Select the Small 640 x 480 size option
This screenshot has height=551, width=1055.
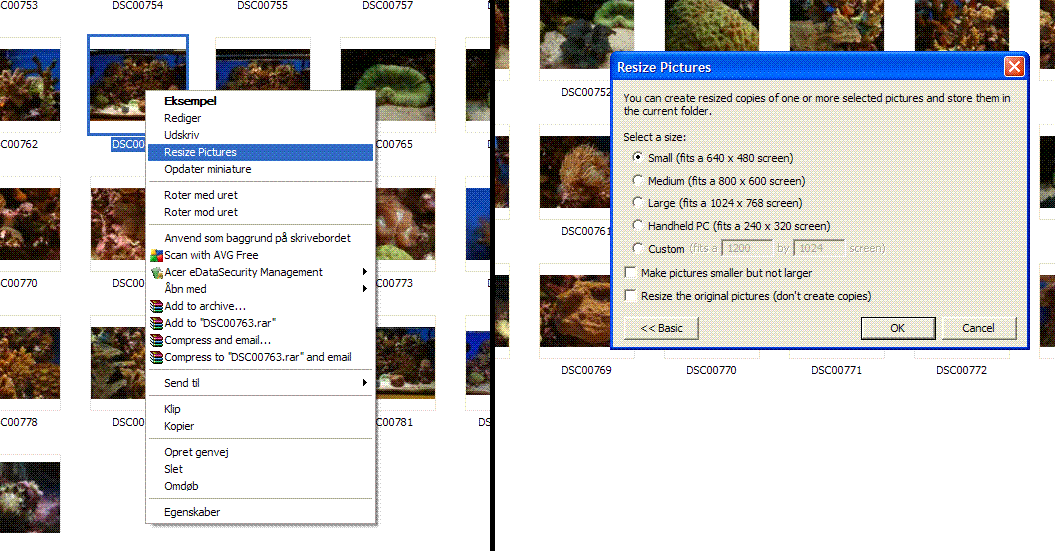(638, 158)
